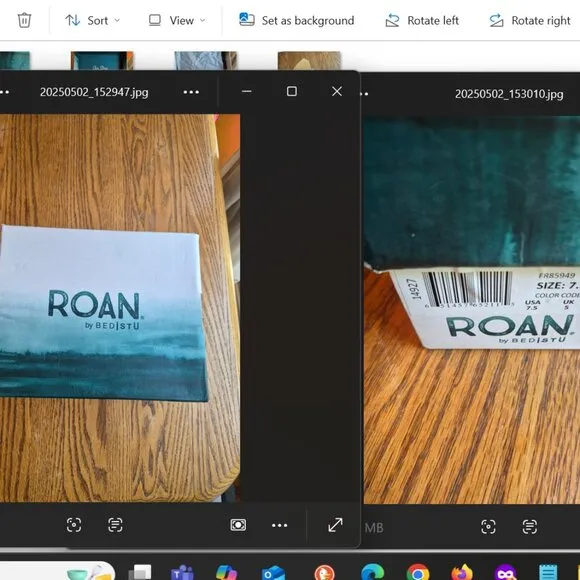Open the Sort dropdown menu

point(92,20)
